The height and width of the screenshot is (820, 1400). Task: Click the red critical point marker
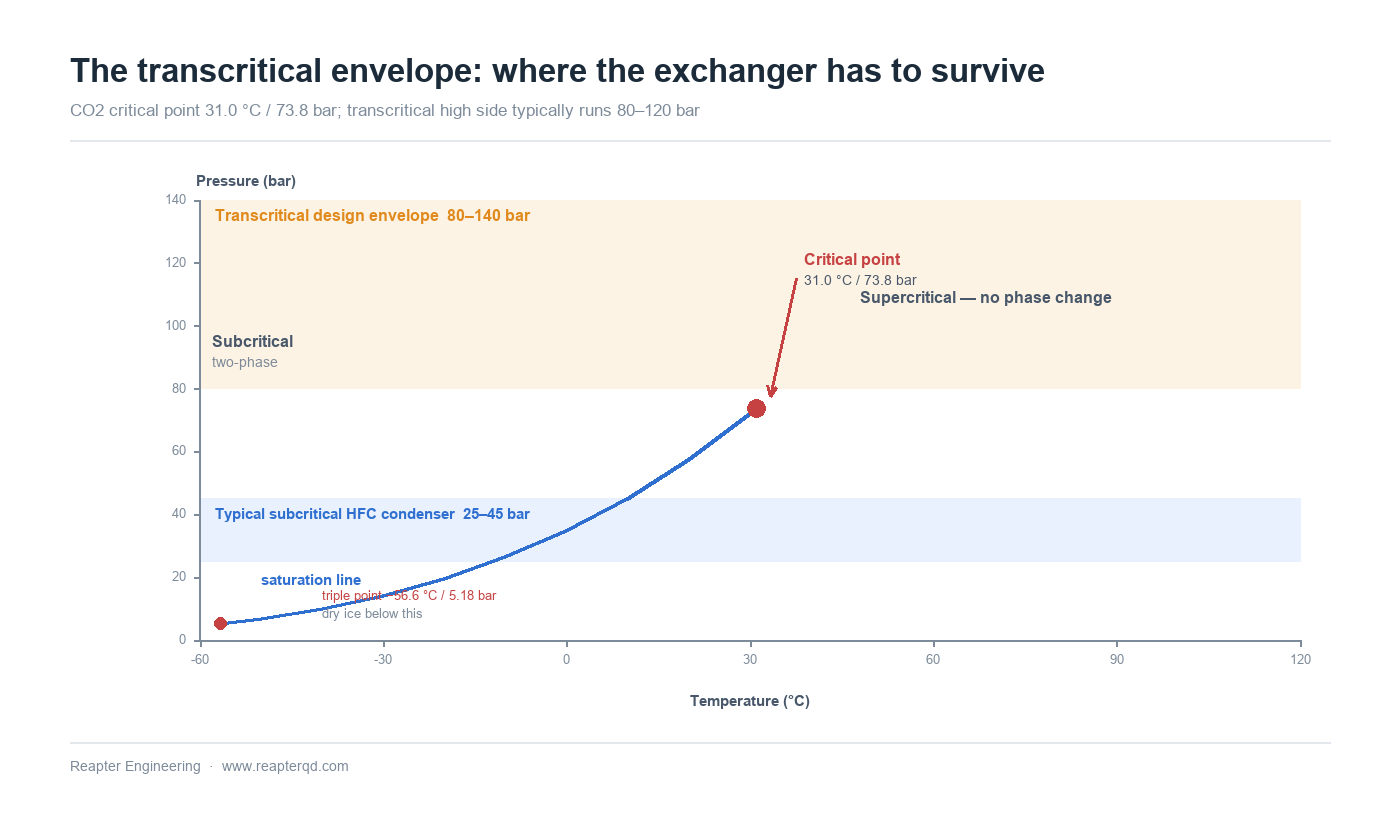coord(756,408)
